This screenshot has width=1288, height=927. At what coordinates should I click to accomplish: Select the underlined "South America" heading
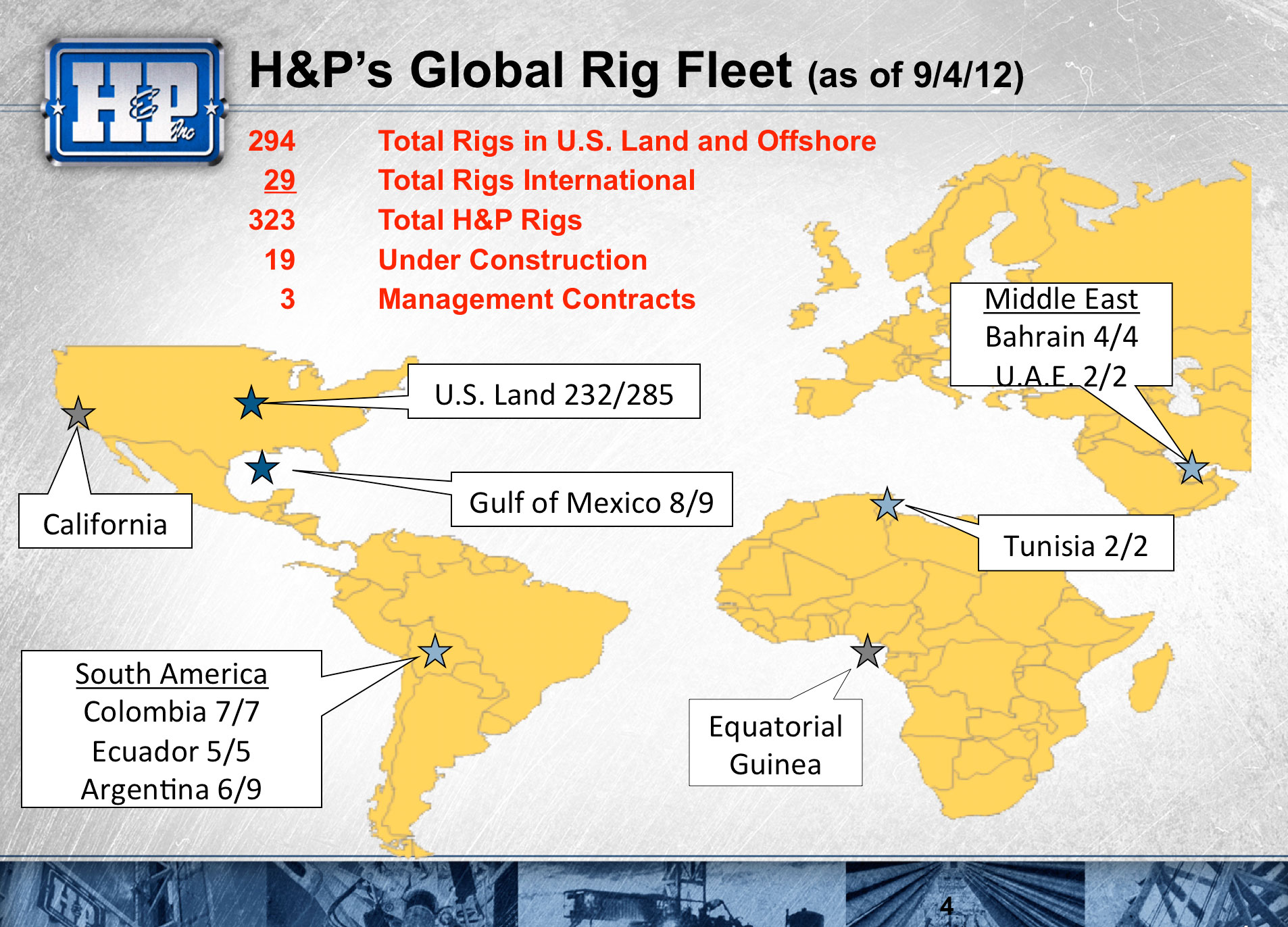(172, 674)
